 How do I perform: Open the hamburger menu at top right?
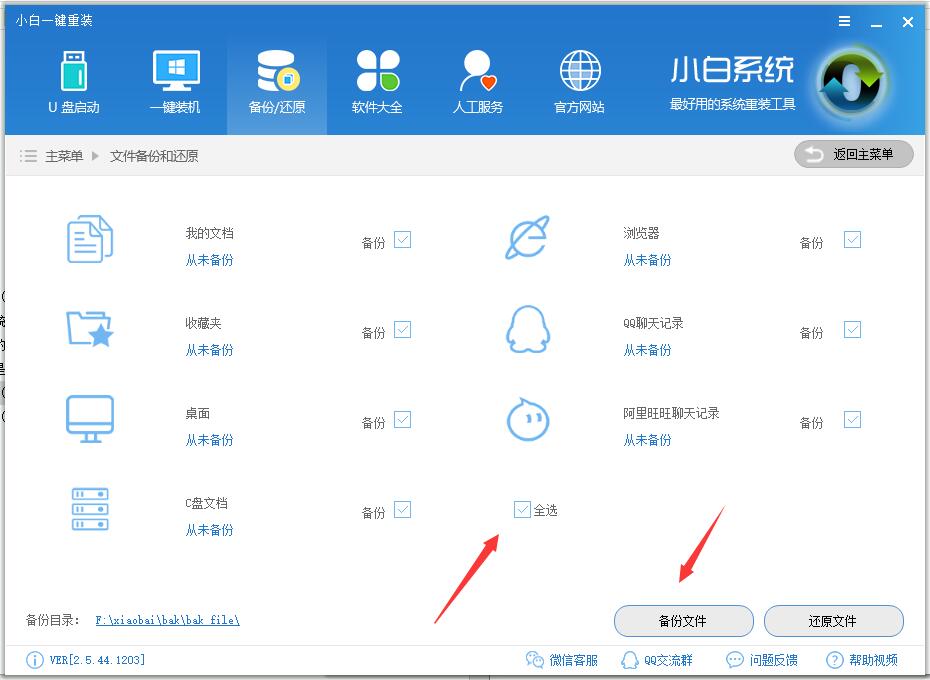pyautogui.click(x=843, y=21)
